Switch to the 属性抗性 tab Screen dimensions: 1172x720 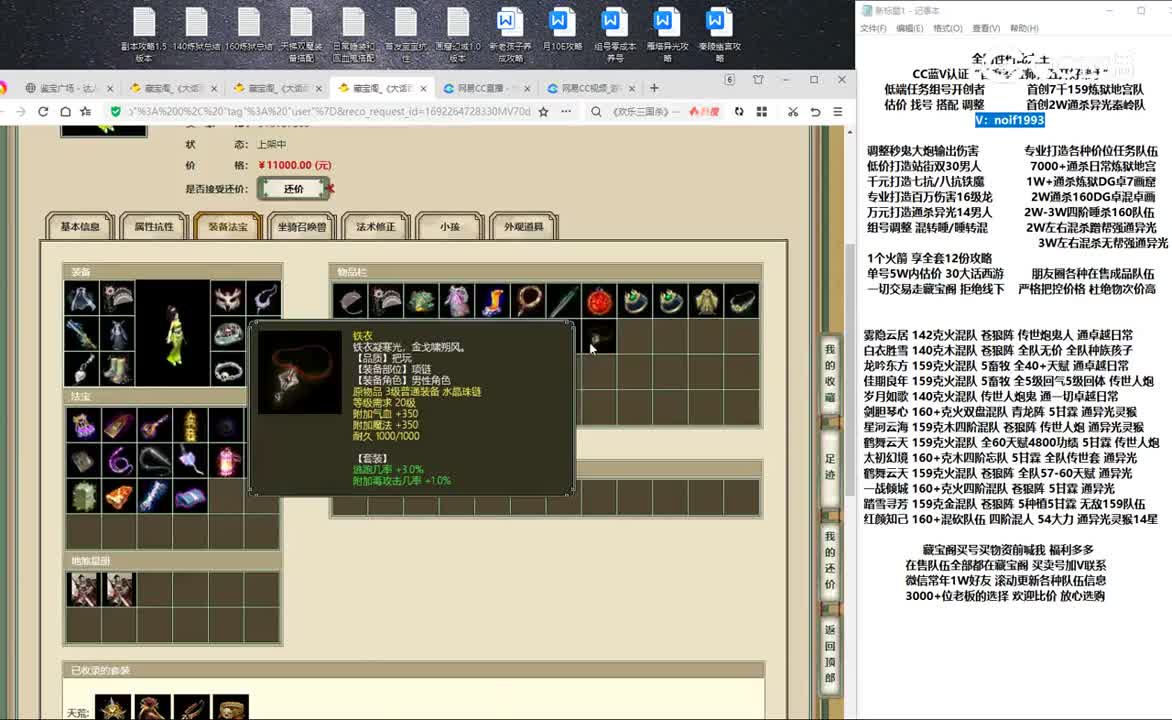(x=154, y=227)
